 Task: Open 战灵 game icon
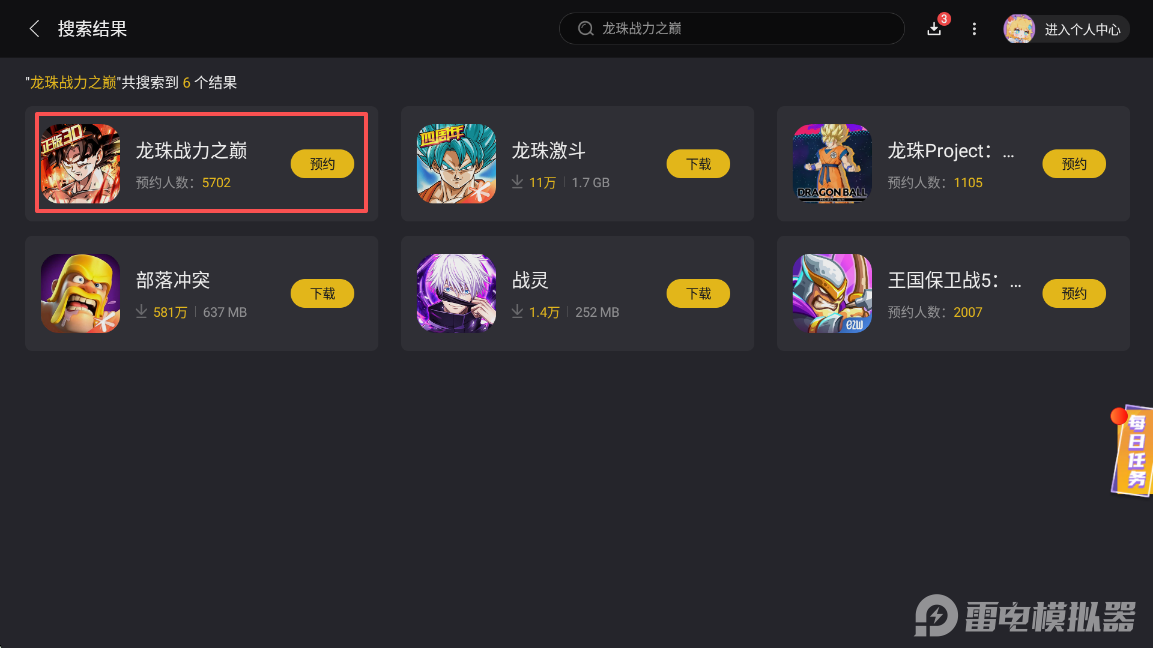coord(456,293)
